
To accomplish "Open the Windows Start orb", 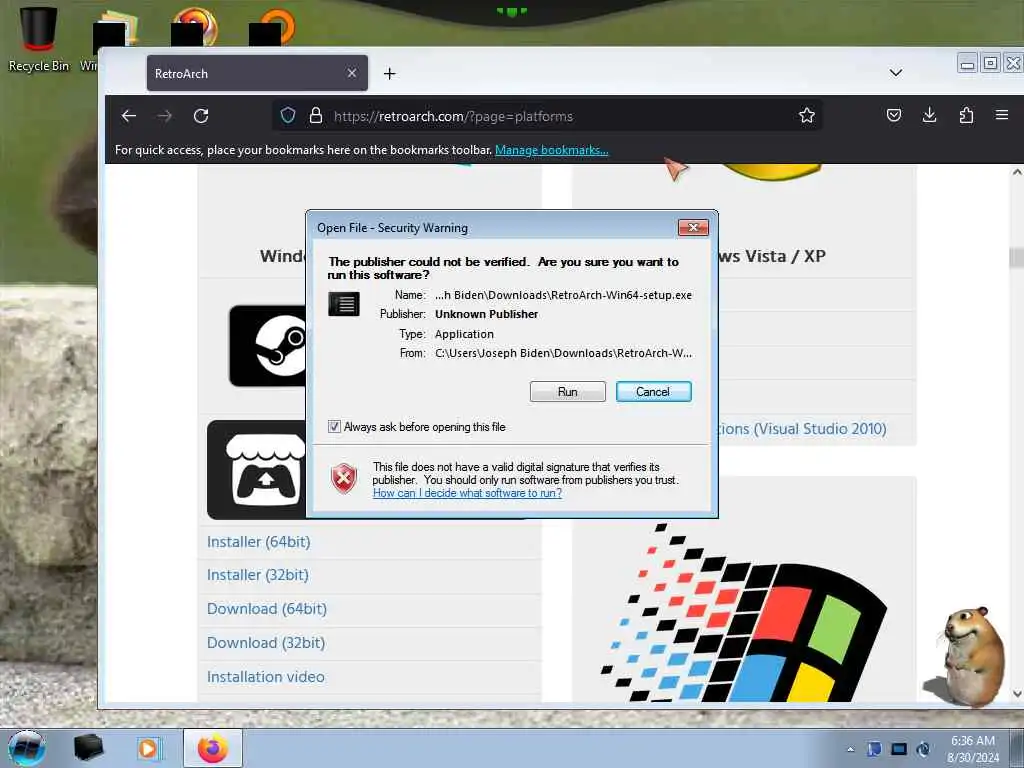I will [x=27, y=748].
